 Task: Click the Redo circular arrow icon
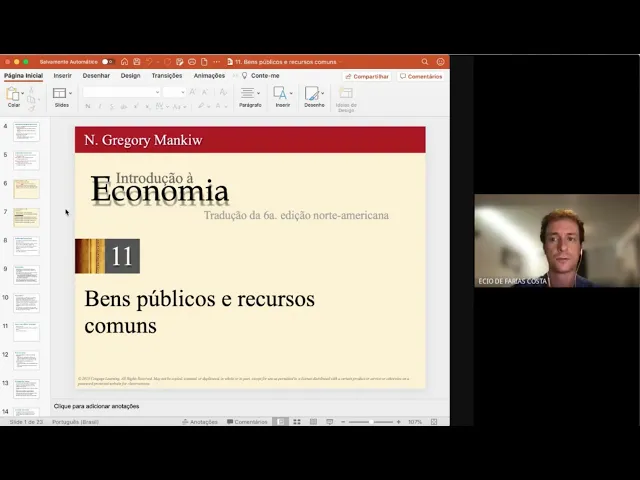coord(167,62)
